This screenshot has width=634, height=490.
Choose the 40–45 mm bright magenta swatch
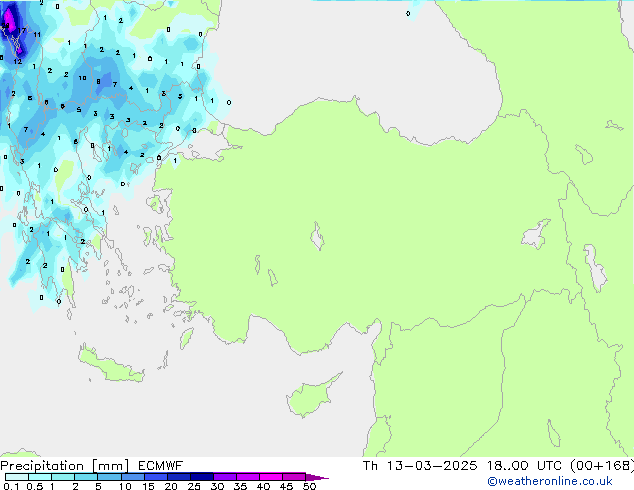click(271, 477)
